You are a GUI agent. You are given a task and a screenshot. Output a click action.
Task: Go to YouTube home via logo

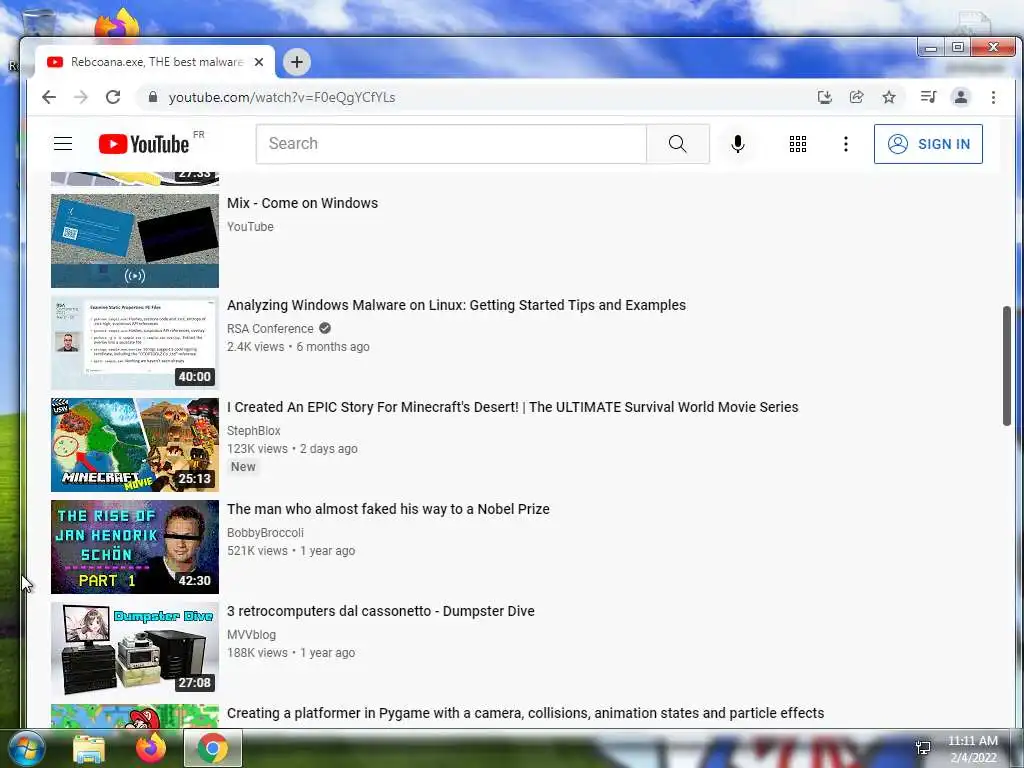(144, 144)
